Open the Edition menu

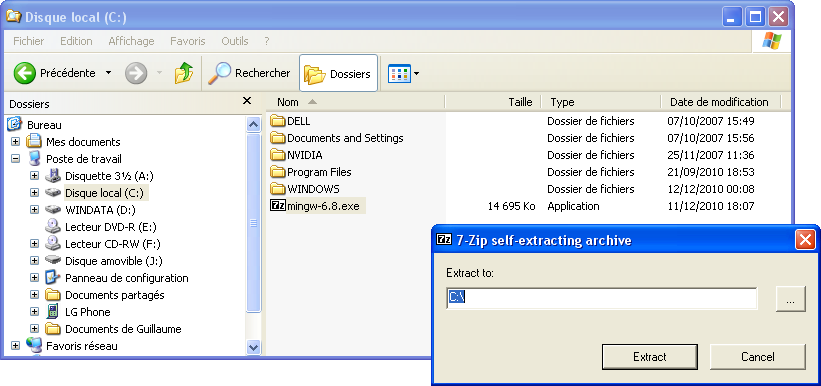click(x=76, y=41)
